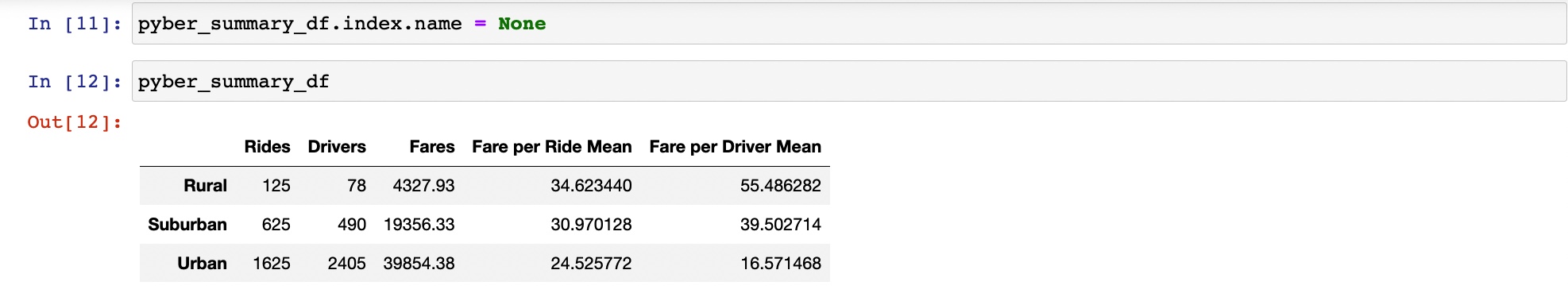Click the Drivers column header
The height and width of the screenshot is (297, 1568).
[337, 147]
